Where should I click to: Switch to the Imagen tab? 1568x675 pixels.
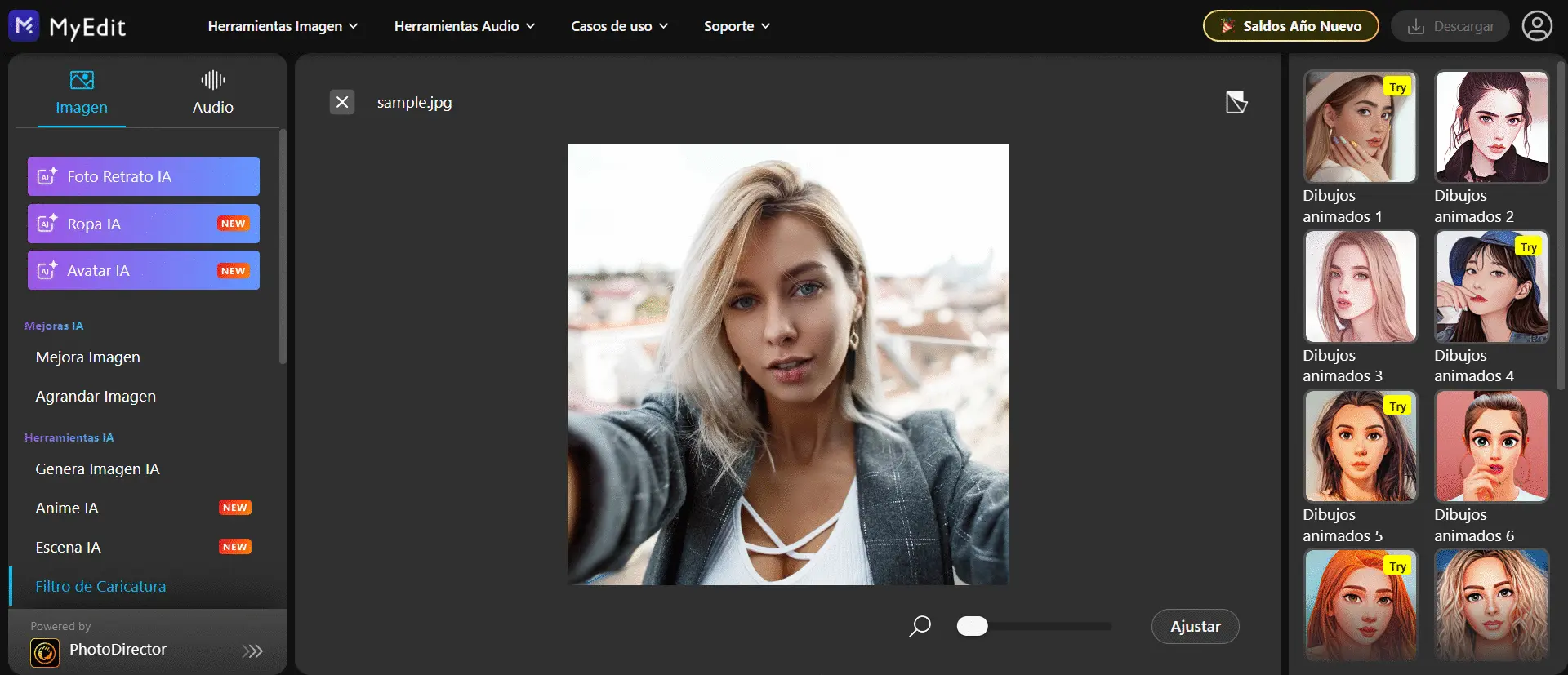point(82,92)
